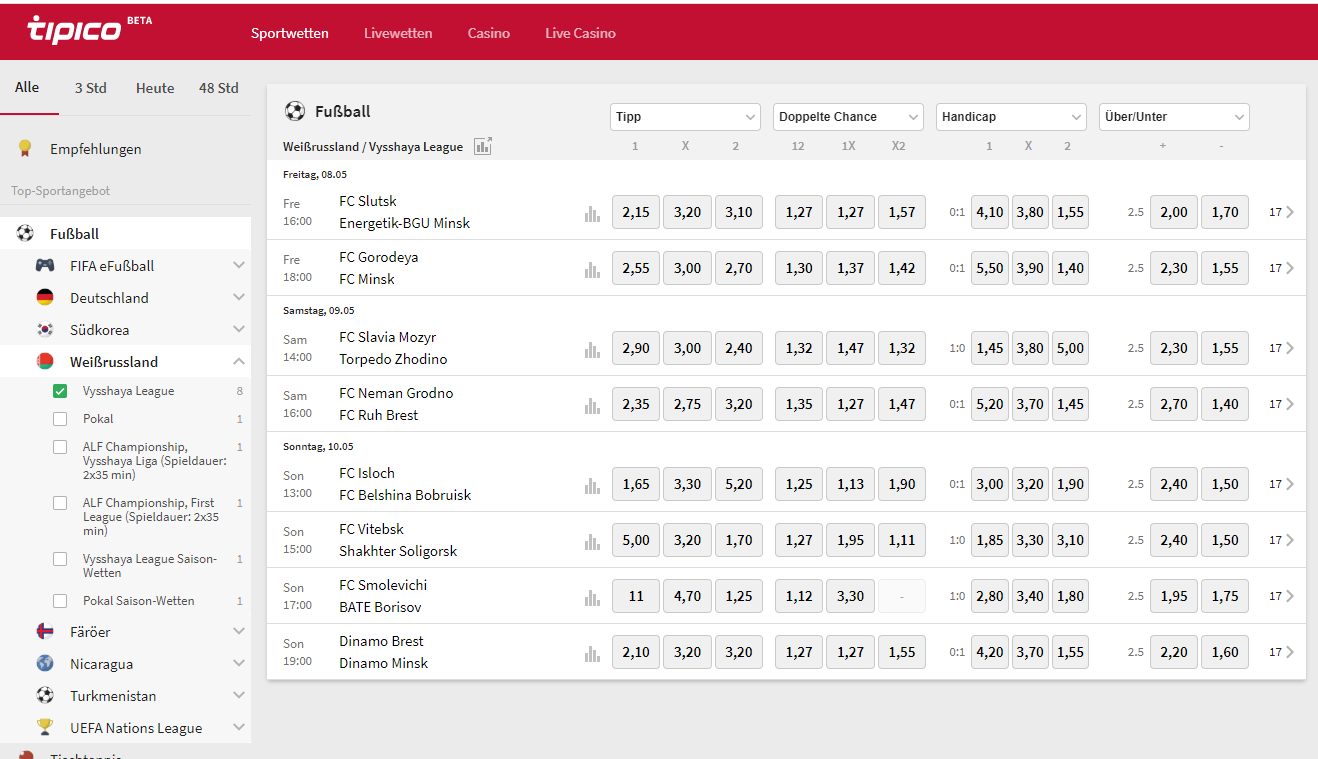Screen dimensions: 1318x759
Task: Check Pokal Saison-Wetten checkbox
Action: tap(60, 601)
